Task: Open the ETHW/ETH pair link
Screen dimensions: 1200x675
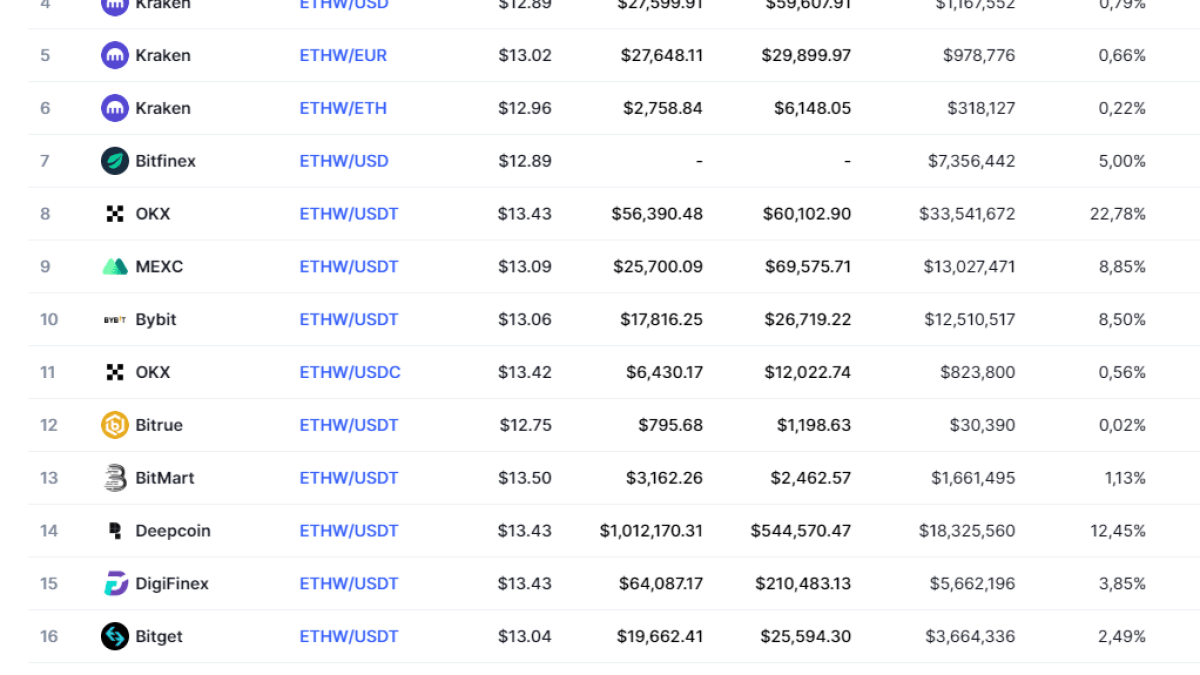Action: [x=343, y=108]
